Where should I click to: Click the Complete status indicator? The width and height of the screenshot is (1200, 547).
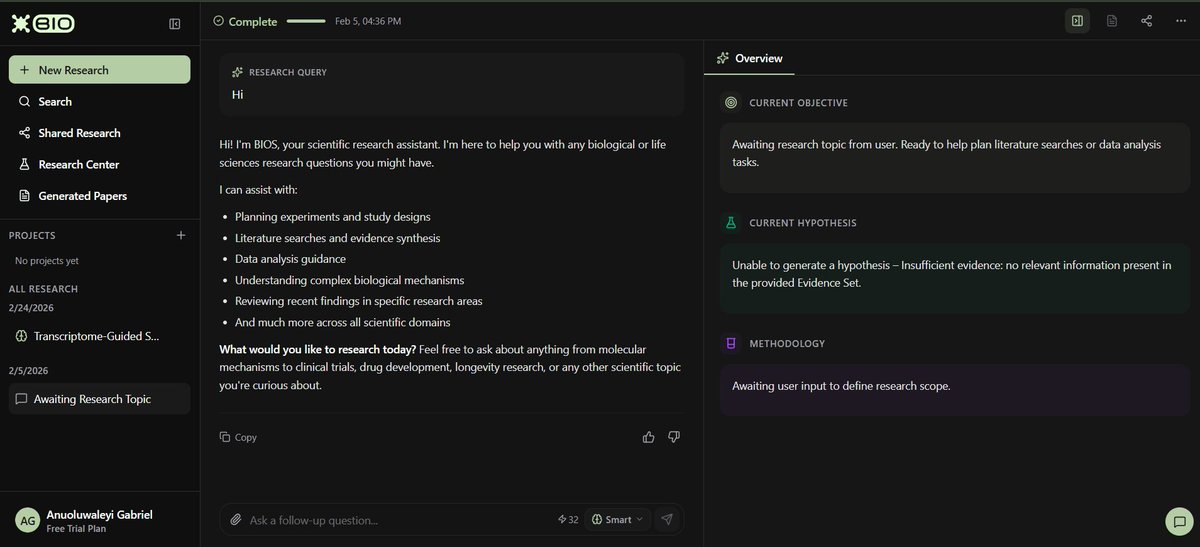pos(245,21)
